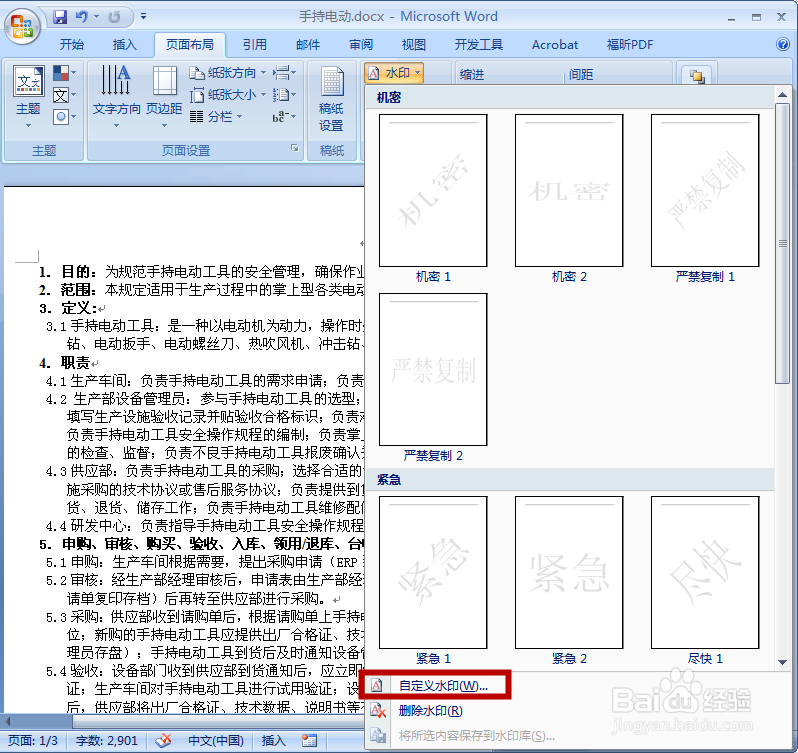Click macro recording icon in status bar

309,741
